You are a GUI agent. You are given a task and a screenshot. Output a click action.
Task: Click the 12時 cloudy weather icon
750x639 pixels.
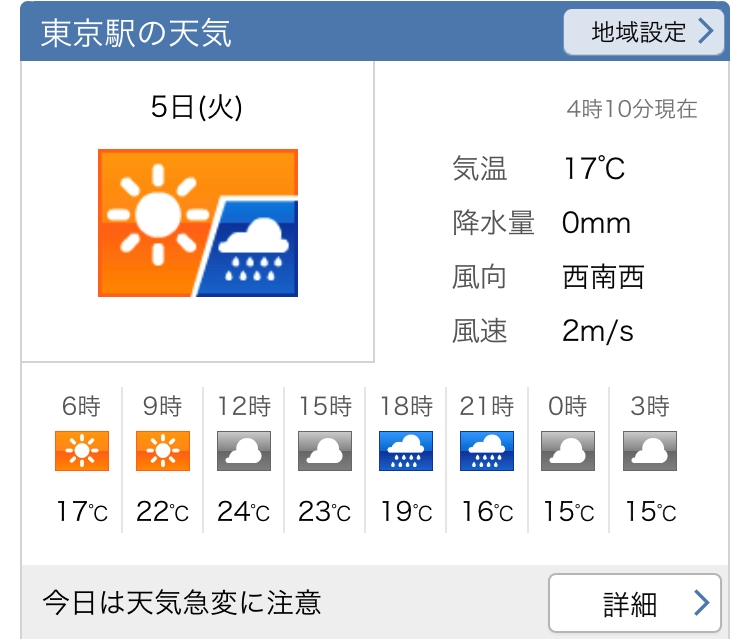point(244,451)
